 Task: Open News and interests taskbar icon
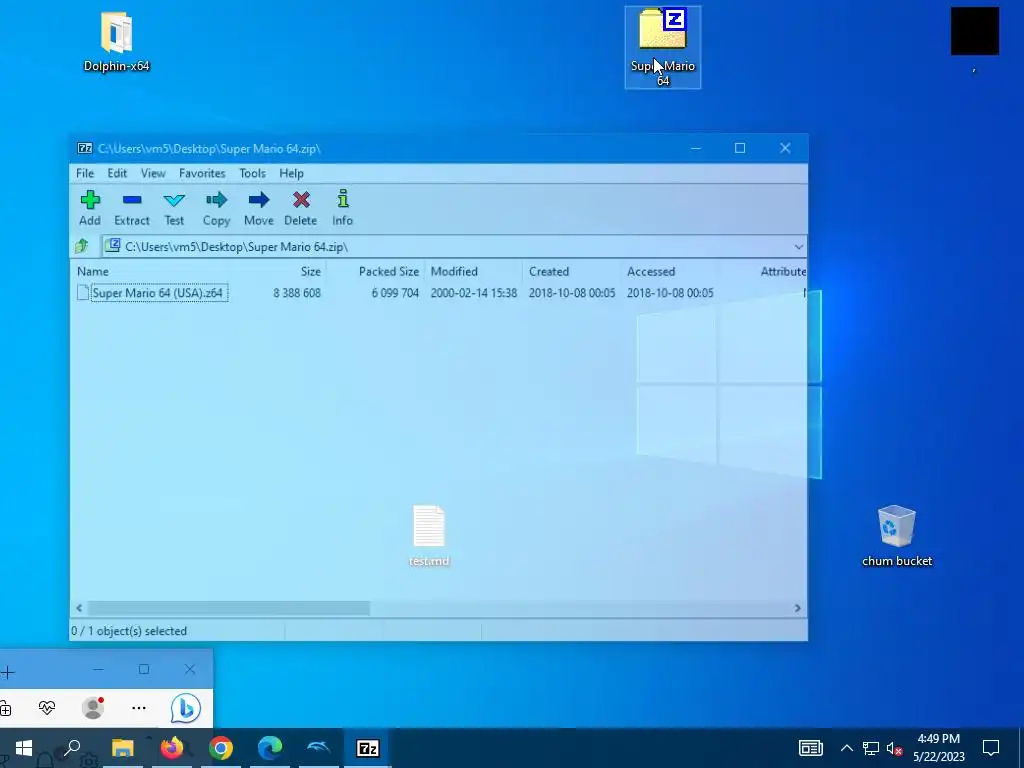[x=810, y=748]
